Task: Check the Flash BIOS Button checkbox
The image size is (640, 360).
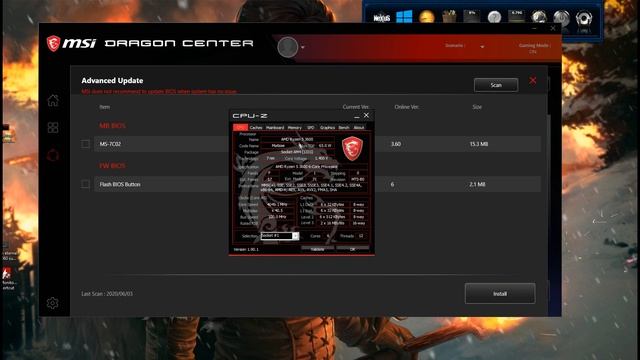Action: click(x=85, y=184)
